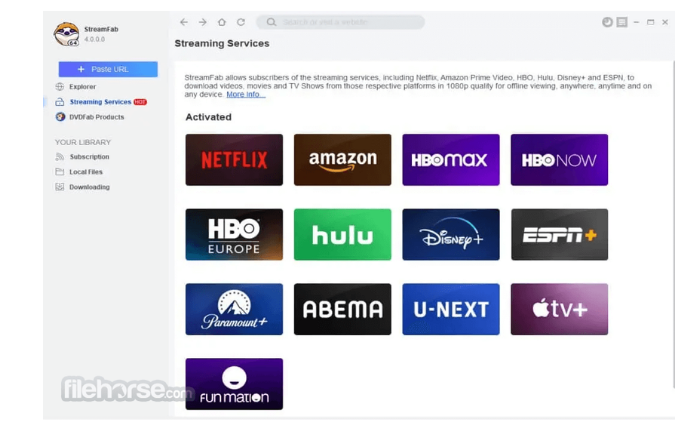Reload page with refresh icon
Image resolution: width=700 pixels, height=430 pixels.
coord(241,22)
